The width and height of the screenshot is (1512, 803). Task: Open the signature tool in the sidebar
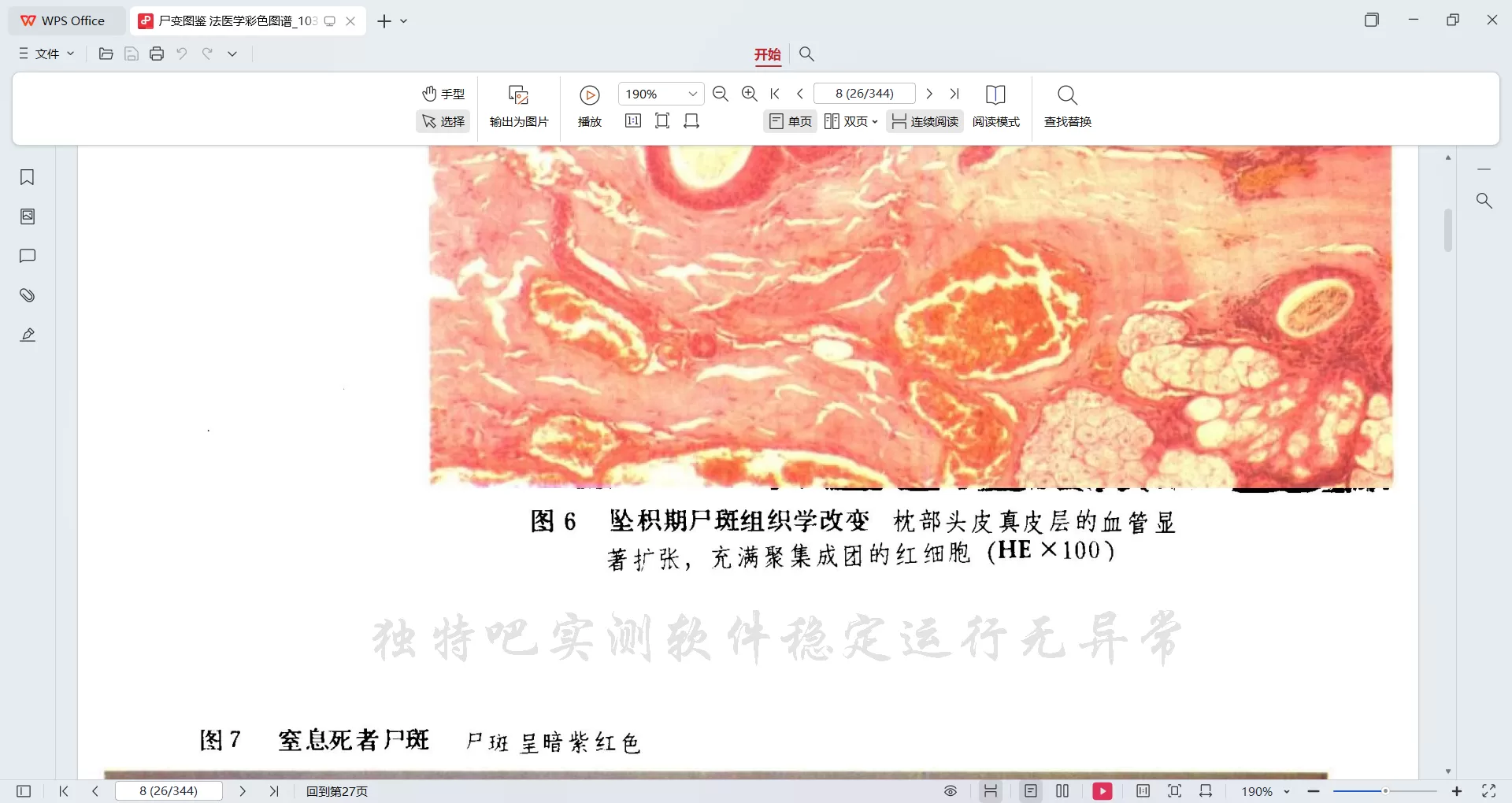28,335
